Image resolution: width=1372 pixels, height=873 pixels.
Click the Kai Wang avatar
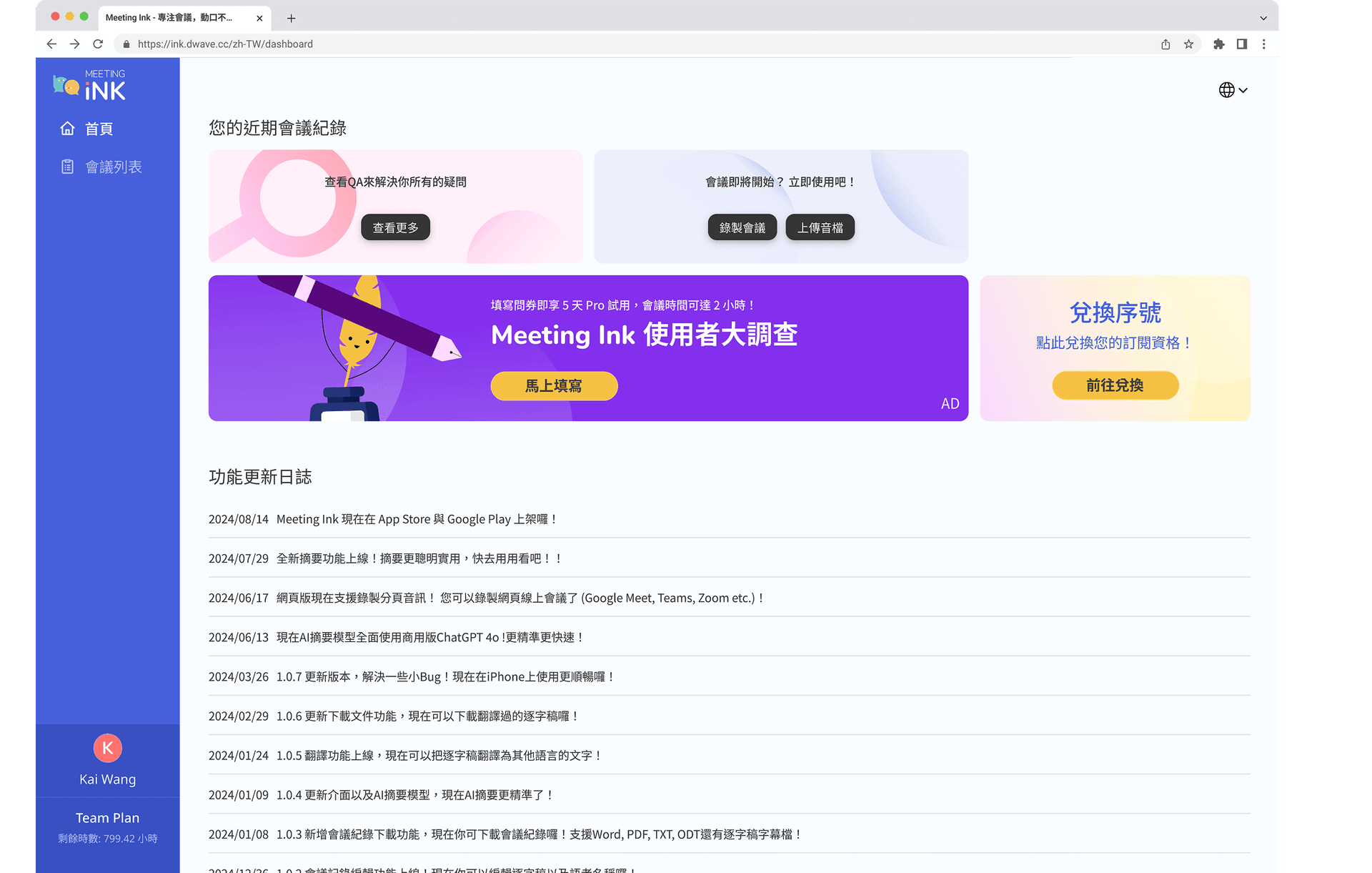coord(107,748)
